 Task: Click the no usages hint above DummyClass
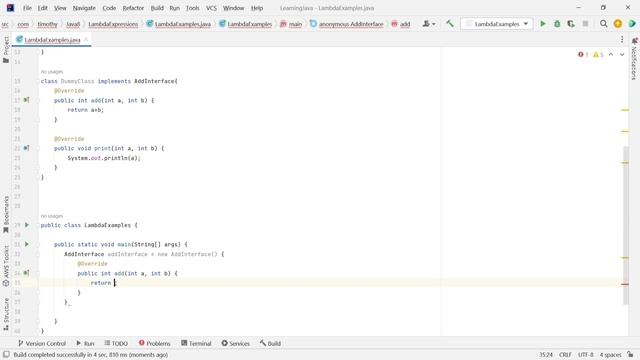pos(52,72)
